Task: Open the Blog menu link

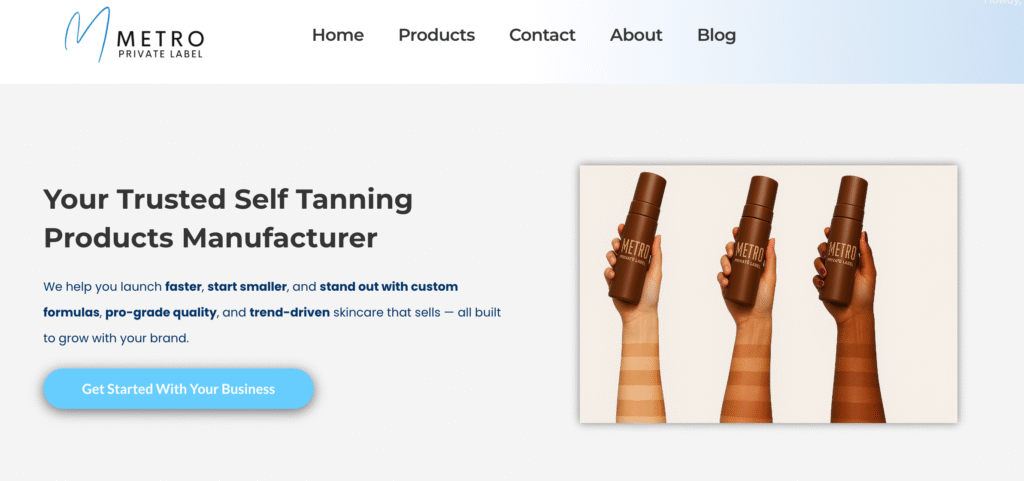Action: click(716, 35)
